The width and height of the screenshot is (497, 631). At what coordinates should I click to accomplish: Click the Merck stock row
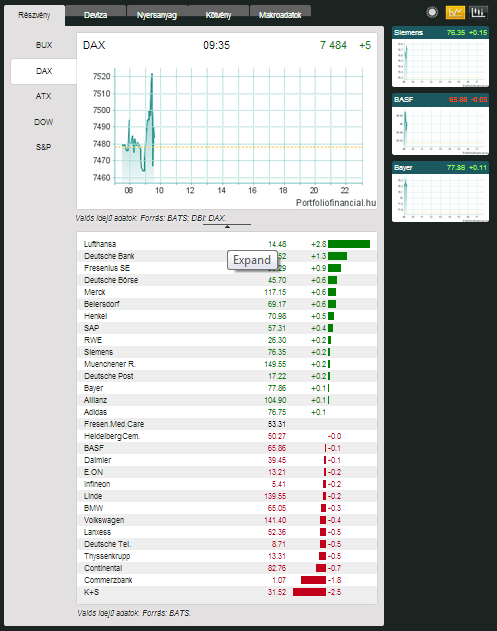click(x=227, y=292)
